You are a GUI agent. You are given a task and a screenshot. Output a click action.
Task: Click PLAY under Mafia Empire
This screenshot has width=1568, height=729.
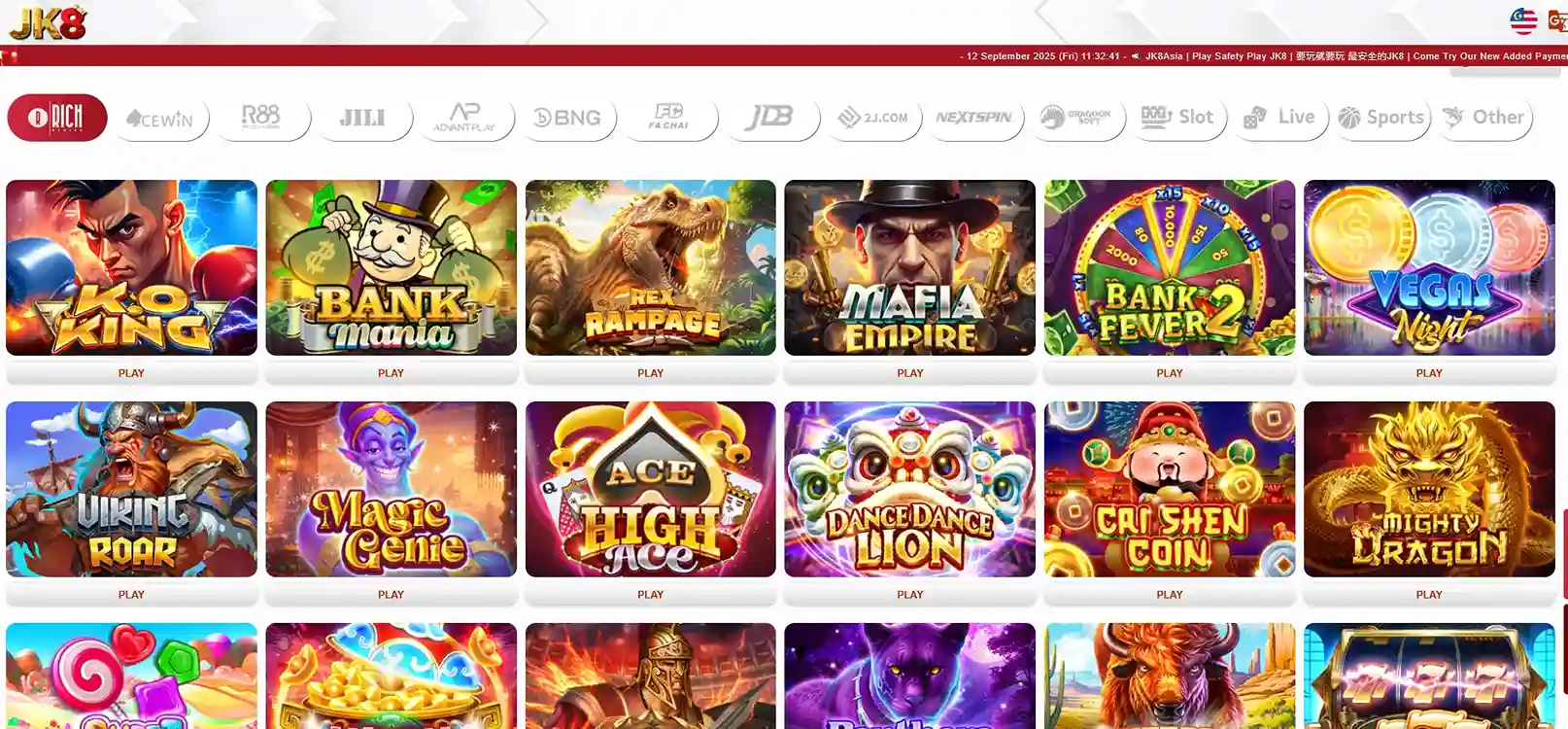(x=910, y=373)
